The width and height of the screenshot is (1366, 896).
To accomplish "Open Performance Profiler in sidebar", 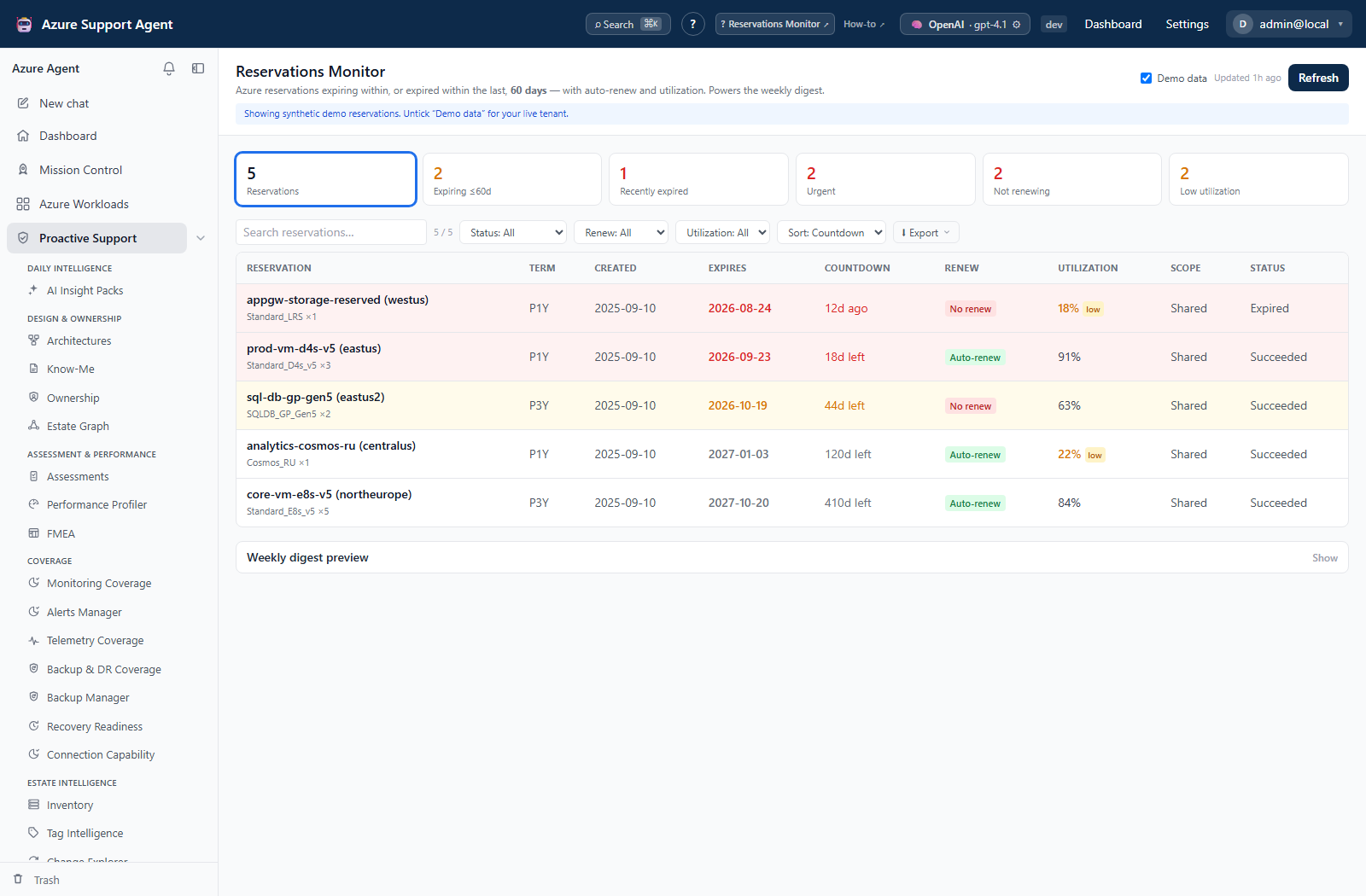I will click(x=96, y=504).
